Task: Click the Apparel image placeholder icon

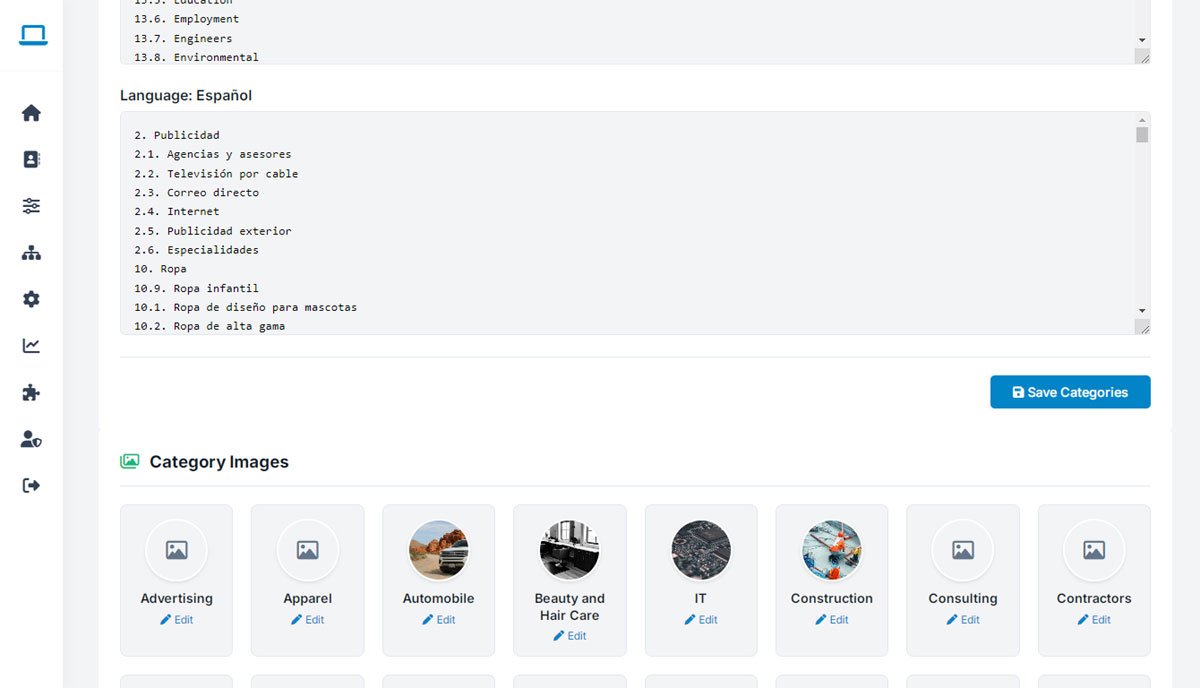Action: (307, 550)
